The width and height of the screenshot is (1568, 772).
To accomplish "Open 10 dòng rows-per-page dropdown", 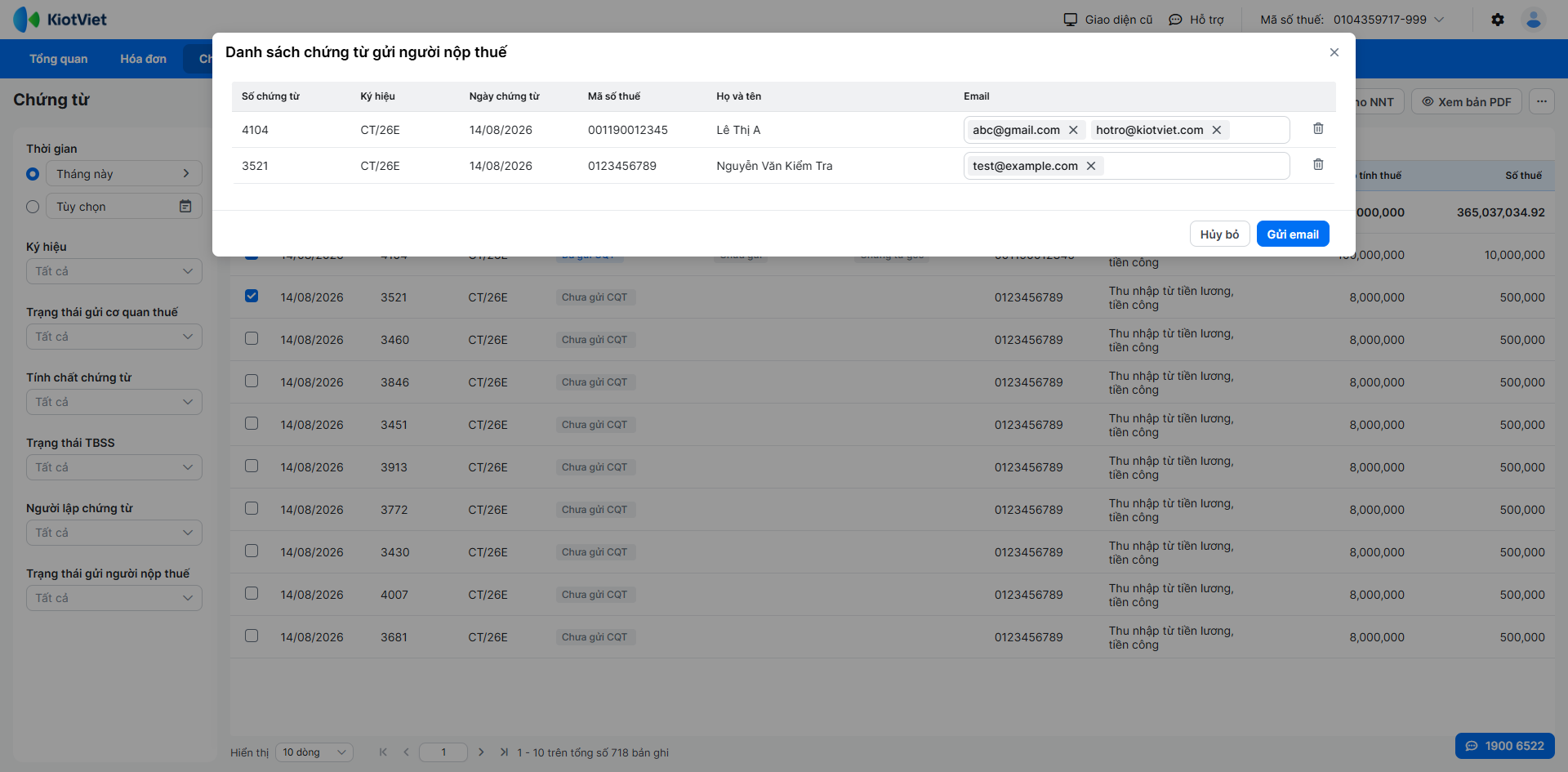I will click(x=314, y=752).
